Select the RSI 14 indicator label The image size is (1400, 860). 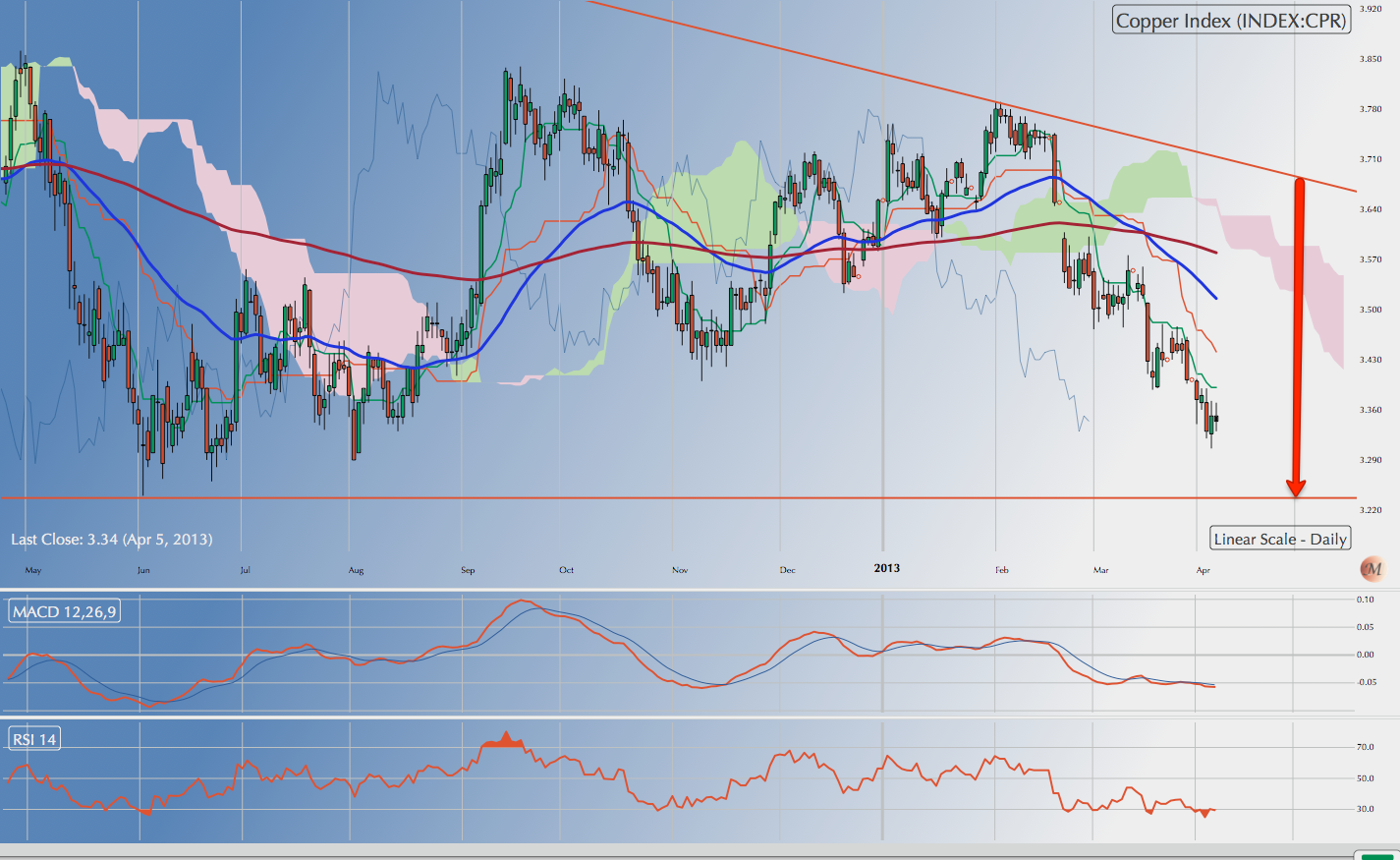pos(34,738)
